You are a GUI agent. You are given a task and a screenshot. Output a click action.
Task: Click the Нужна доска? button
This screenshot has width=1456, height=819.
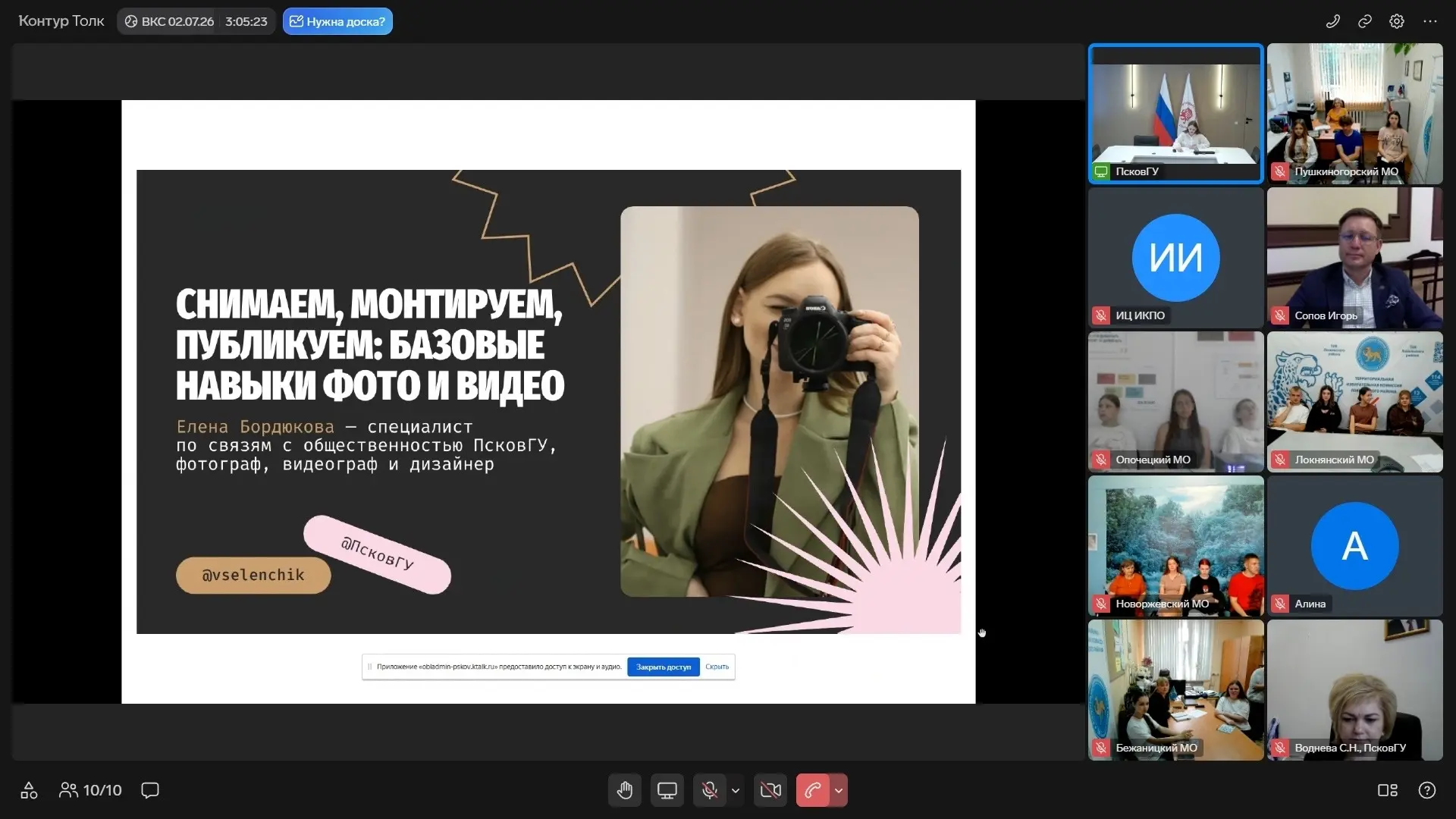(337, 21)
